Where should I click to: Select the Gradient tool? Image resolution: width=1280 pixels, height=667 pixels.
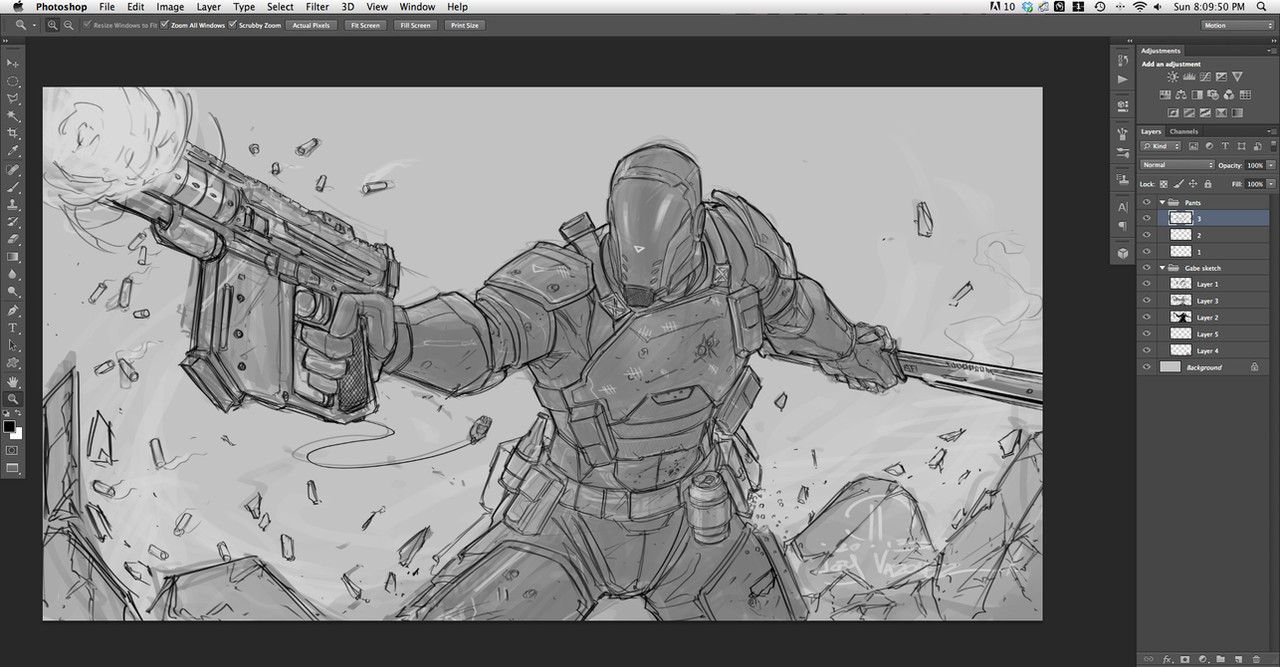[x=13, y=256]
